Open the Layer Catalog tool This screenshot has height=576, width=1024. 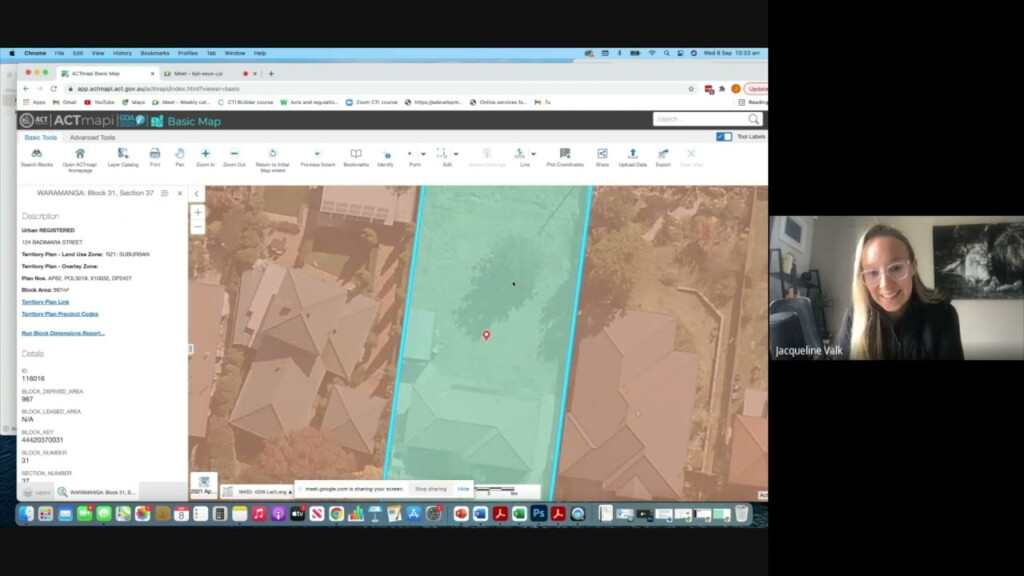(x=123, y=157)
